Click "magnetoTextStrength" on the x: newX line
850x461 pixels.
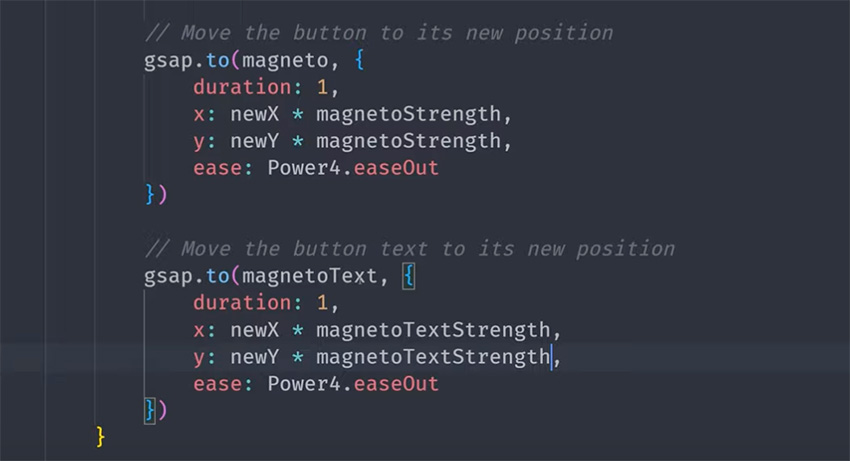(x=432, y=330)
